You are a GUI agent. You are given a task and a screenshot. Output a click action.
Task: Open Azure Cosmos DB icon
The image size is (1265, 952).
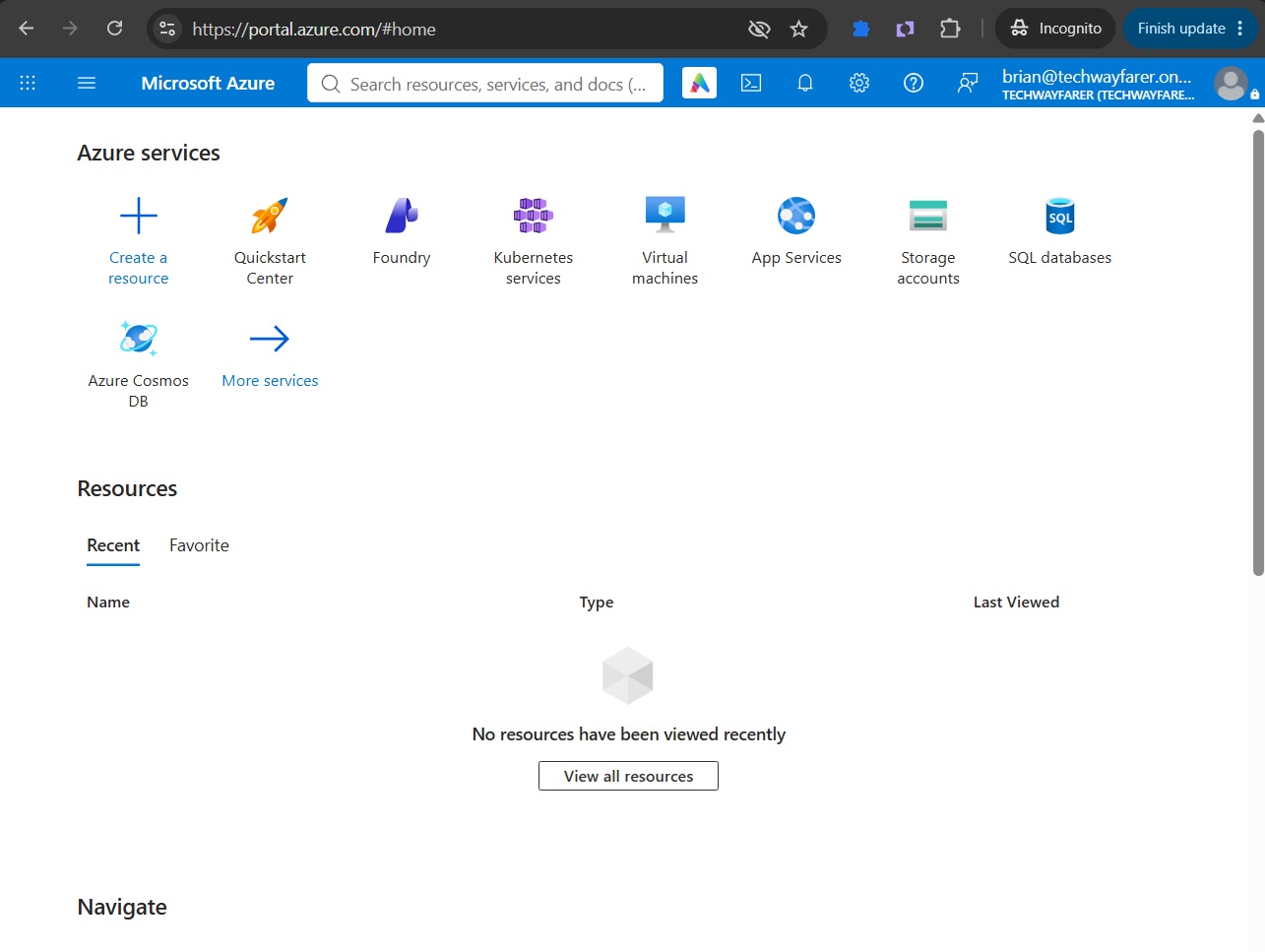(138, 339)
